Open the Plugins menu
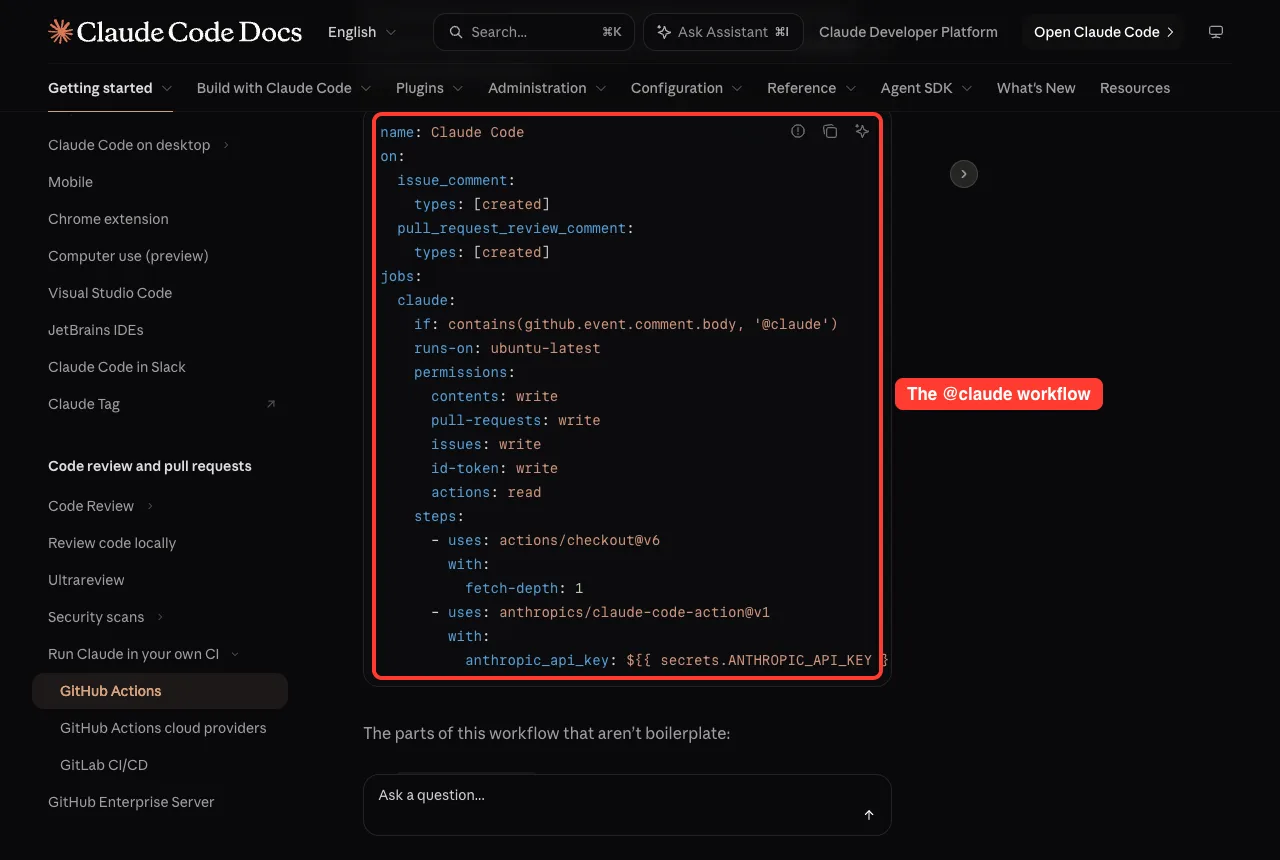1280x860 pixels. coord(430,88)
